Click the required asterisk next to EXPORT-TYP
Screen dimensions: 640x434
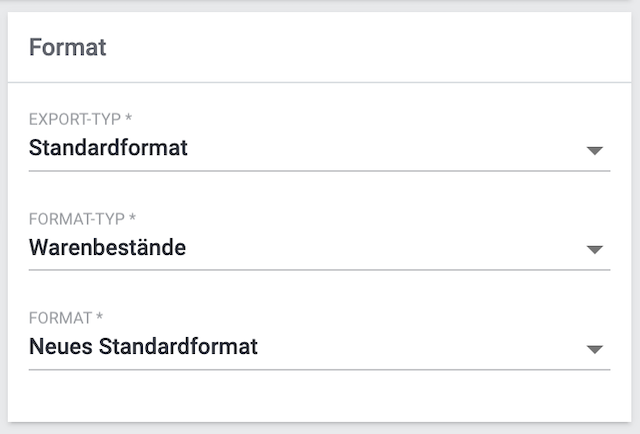point(129,119)
